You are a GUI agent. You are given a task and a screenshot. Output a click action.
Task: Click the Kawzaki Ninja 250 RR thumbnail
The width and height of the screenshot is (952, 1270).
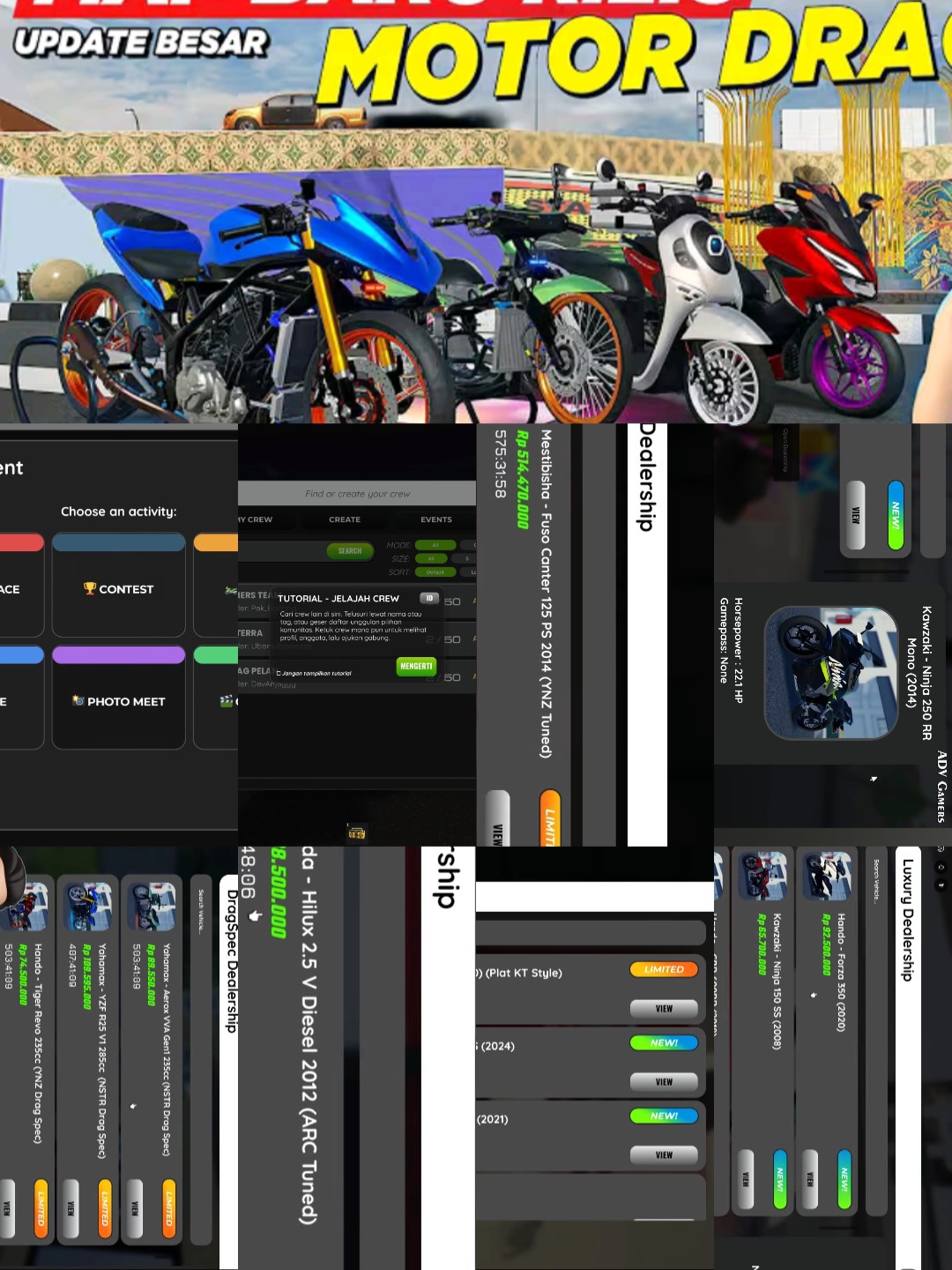tap(831, 673)
